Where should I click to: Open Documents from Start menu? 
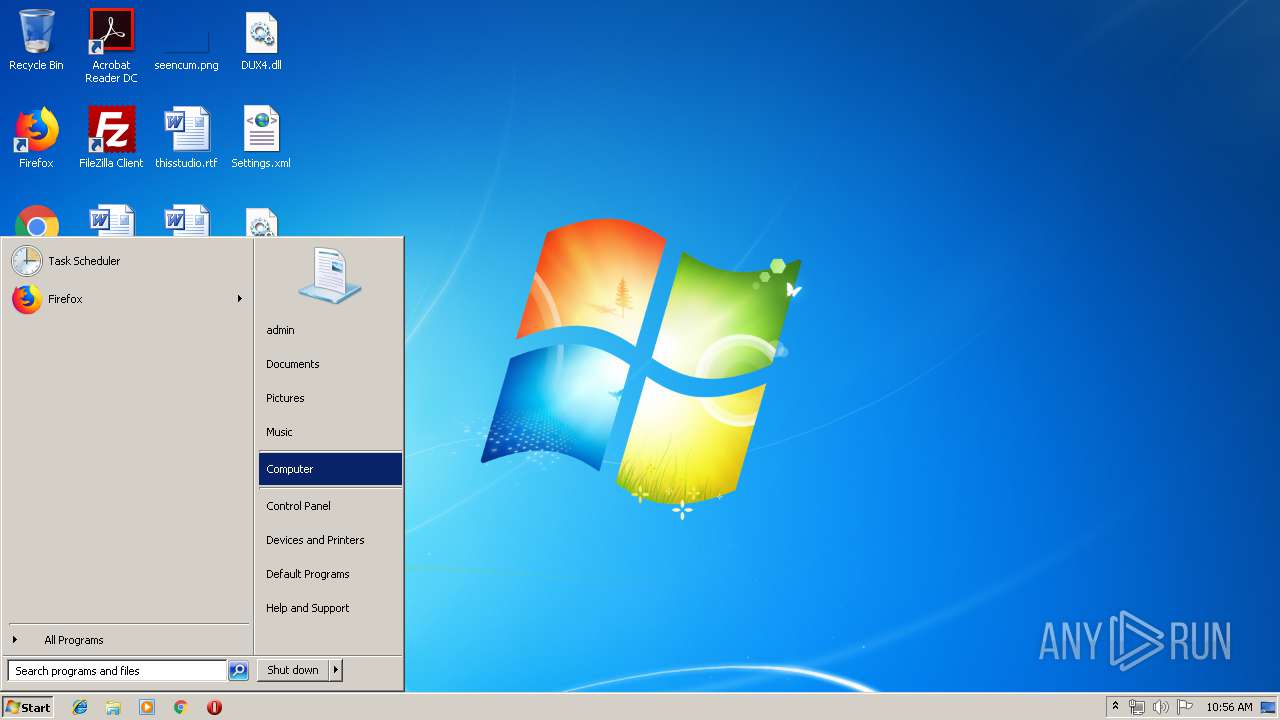(x=330, y=364)
